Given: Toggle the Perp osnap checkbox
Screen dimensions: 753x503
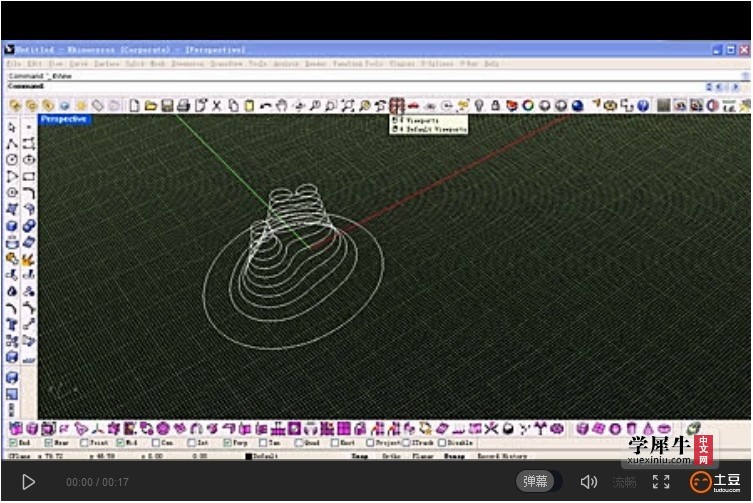Looking at the screenshot, I should (227, 442).
